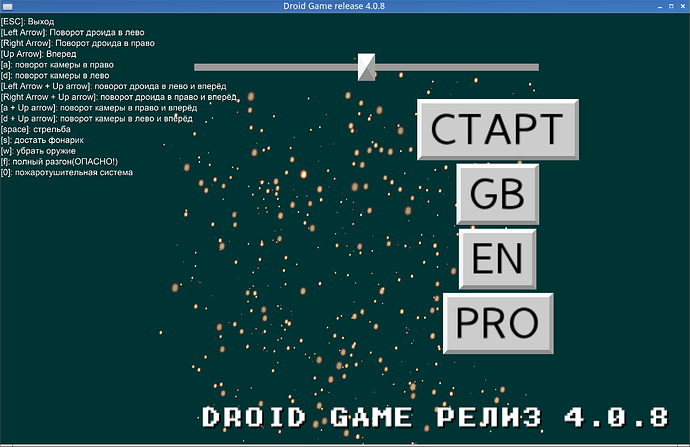Switch language with the EN button

point(497,258)
